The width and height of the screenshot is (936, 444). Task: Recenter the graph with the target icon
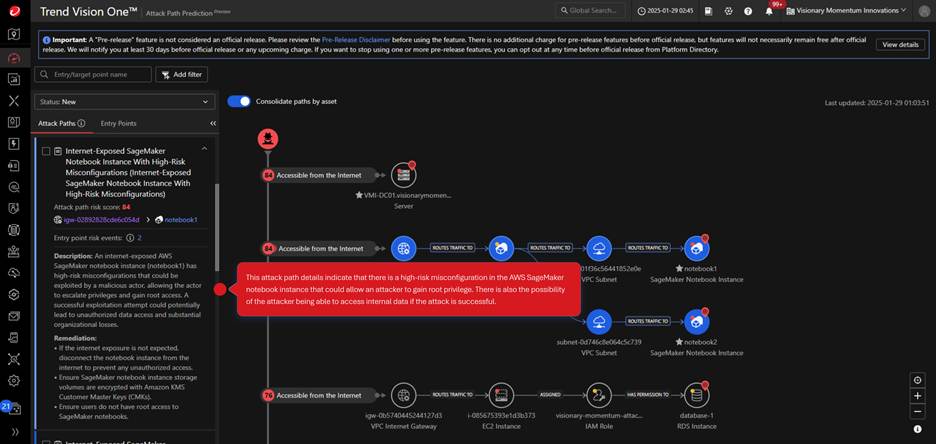click(x=917, y=380)
